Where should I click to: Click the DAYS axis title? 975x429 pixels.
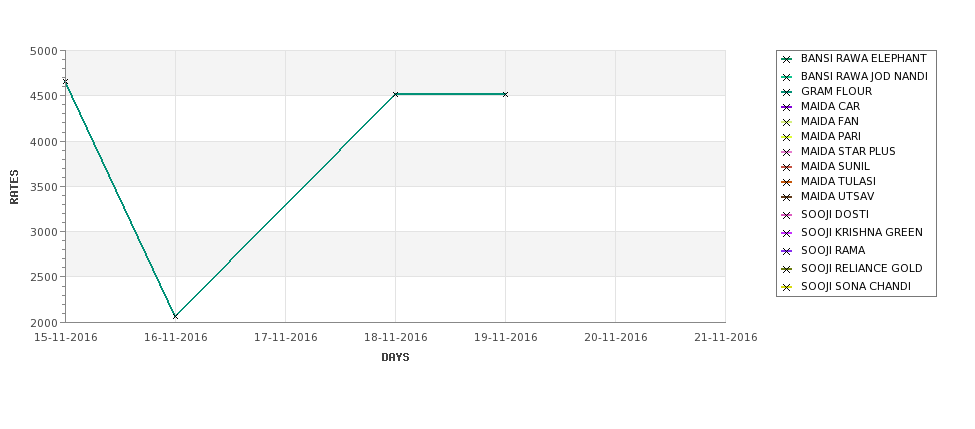pyautogui.click(x=395, y=357)
